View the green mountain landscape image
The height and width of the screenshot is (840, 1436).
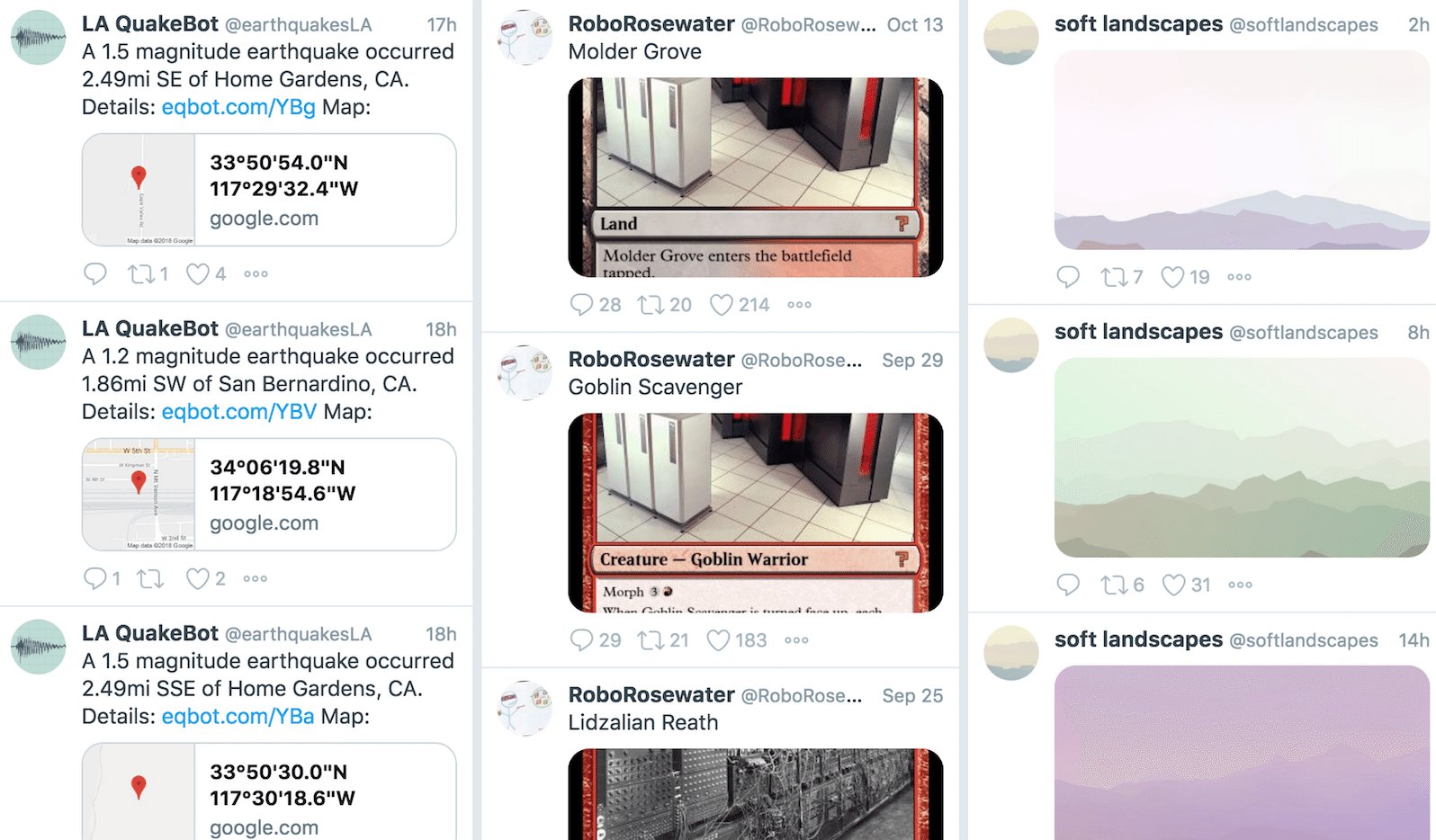click(1242, 457)
